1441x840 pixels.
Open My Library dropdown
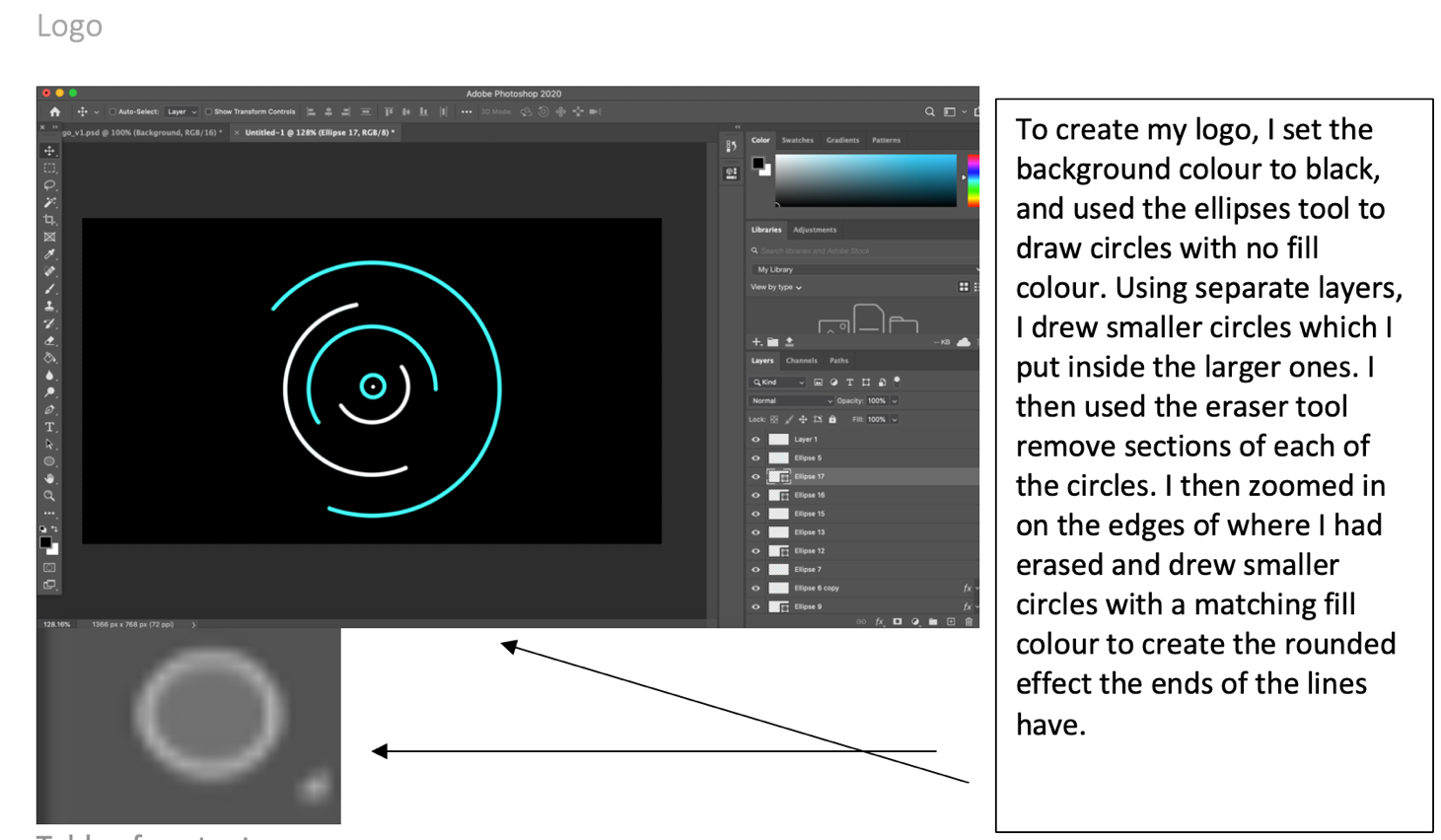864,269
